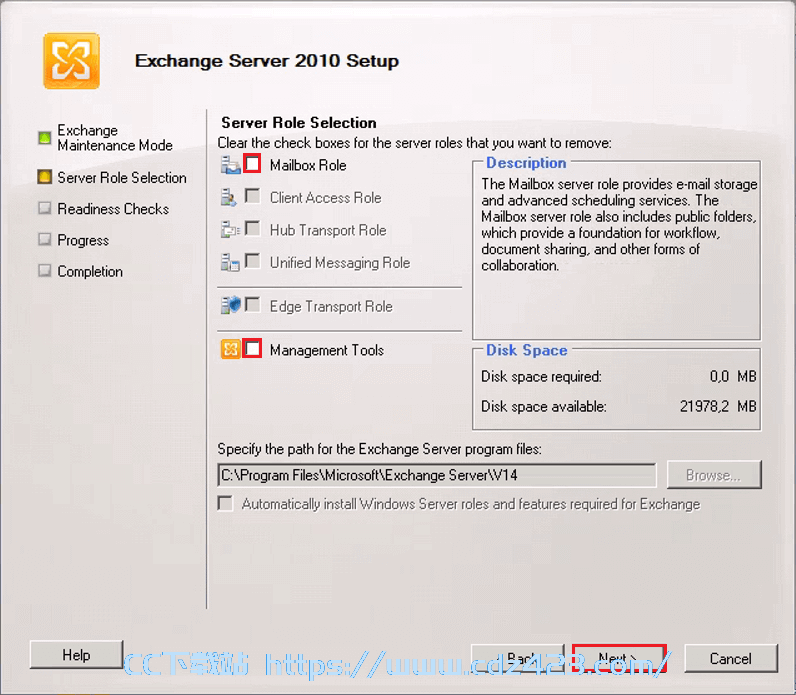This screenshot has width=796, height=695.
Task: Open Help for Exchange setup
Action: pos(77,655)
